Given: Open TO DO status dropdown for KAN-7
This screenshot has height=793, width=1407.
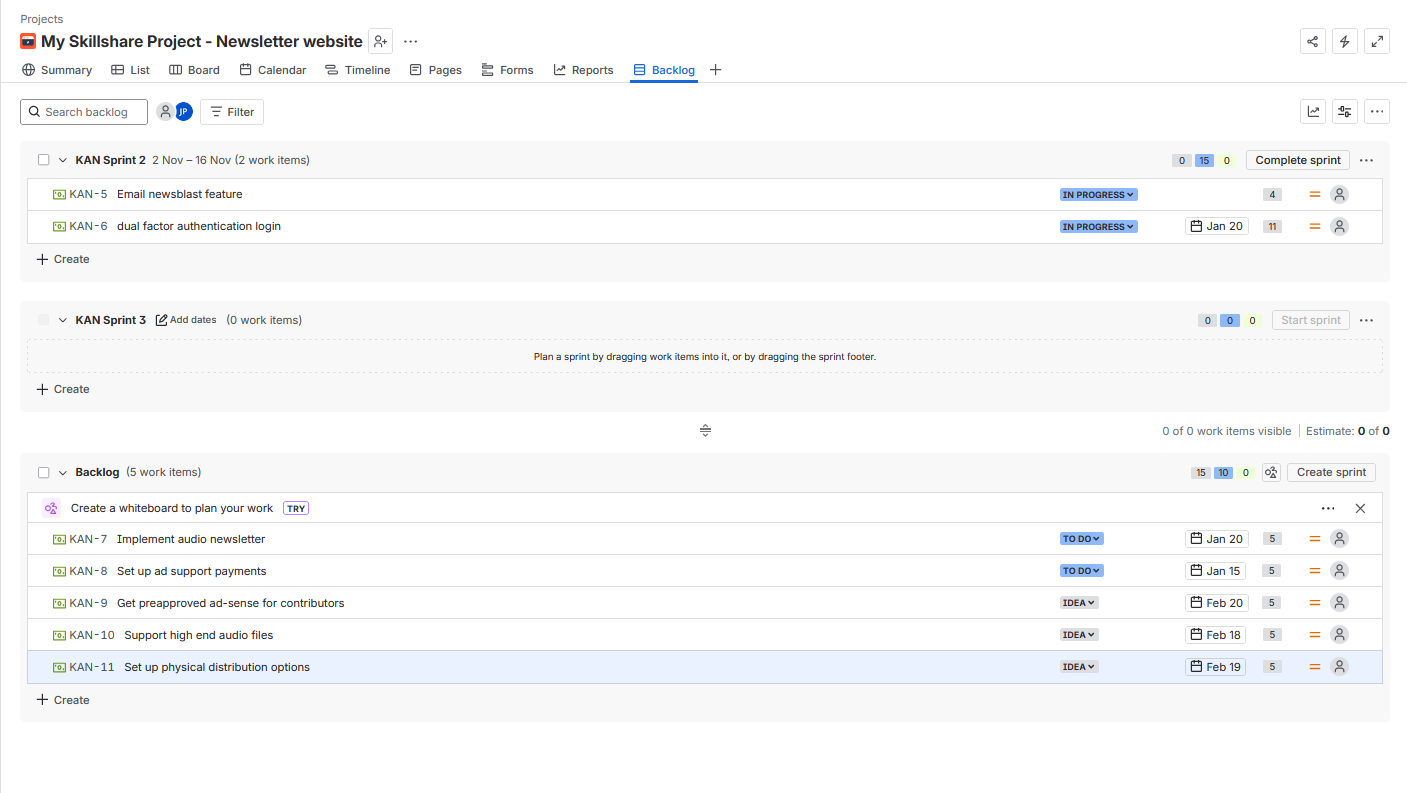Looking at the screenshot, I should (1081, 539).
